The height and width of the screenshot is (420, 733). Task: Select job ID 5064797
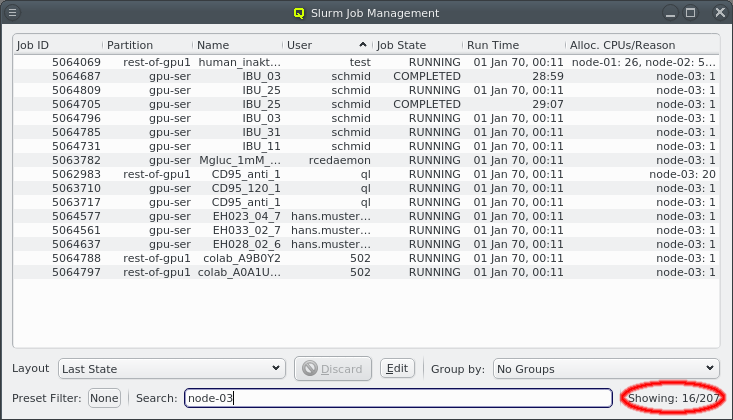coord(76,273)
